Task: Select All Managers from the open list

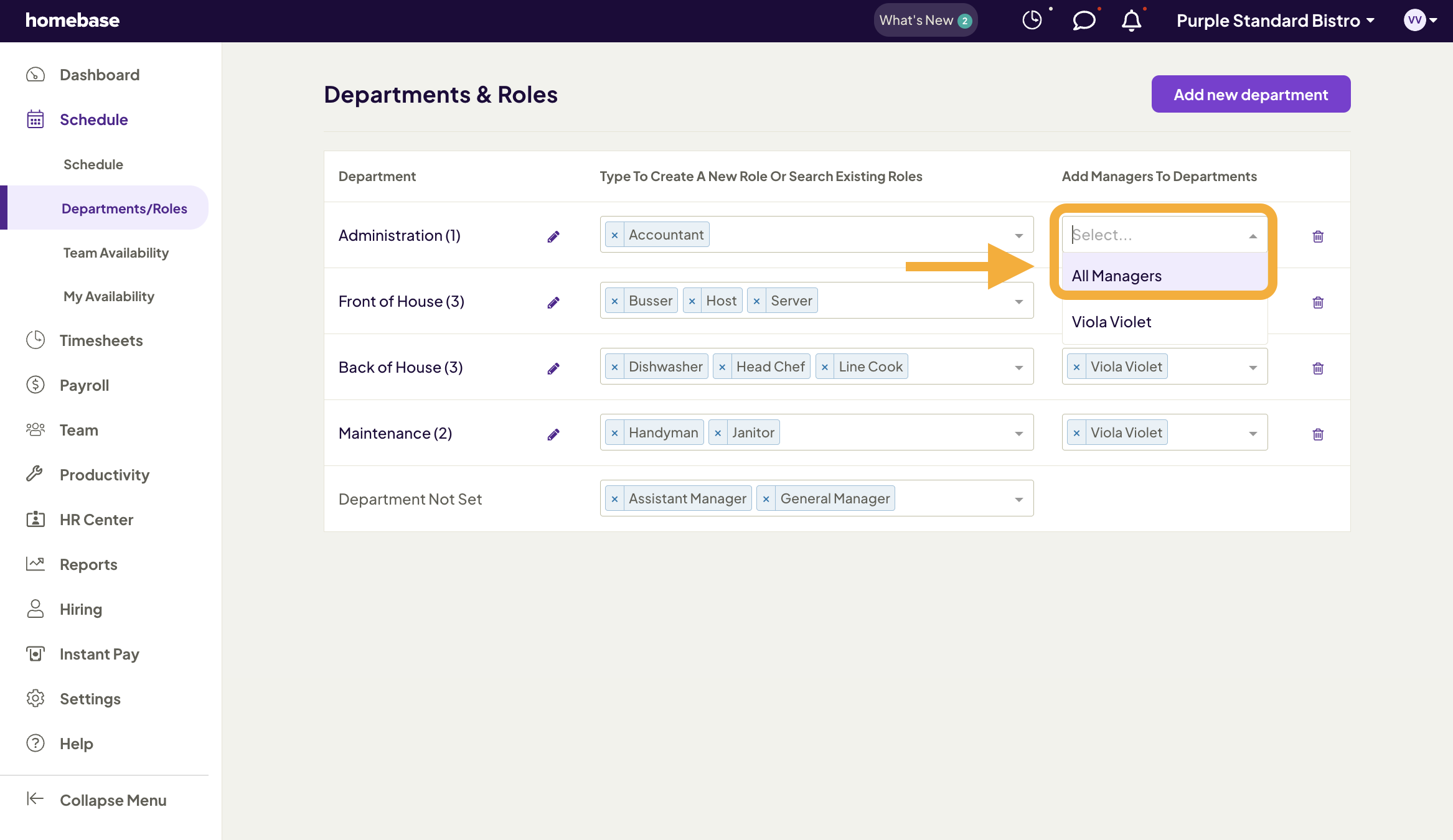Action: click(x=1165, y=276)
